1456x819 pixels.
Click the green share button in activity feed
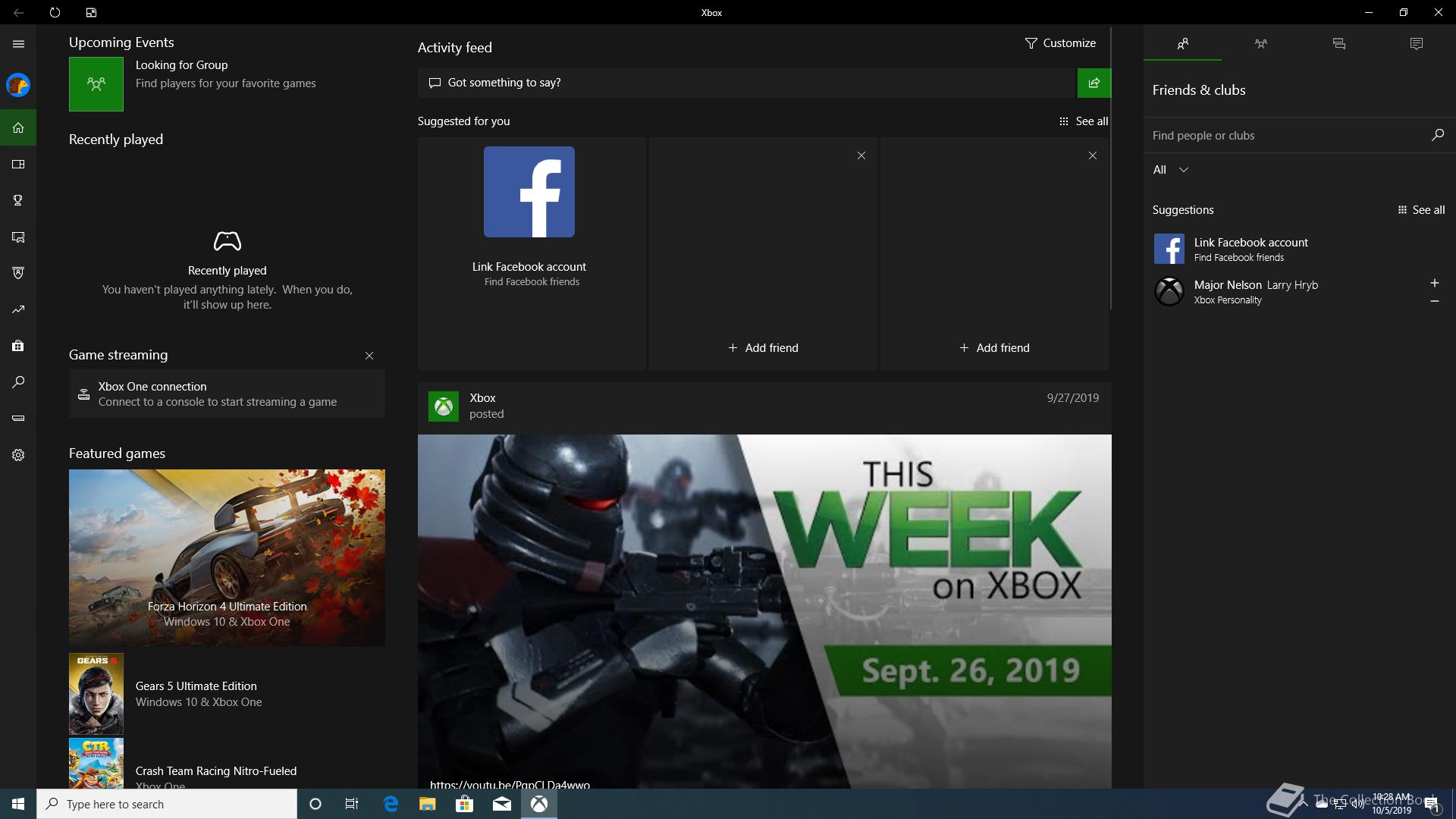tap(1094, 83)
